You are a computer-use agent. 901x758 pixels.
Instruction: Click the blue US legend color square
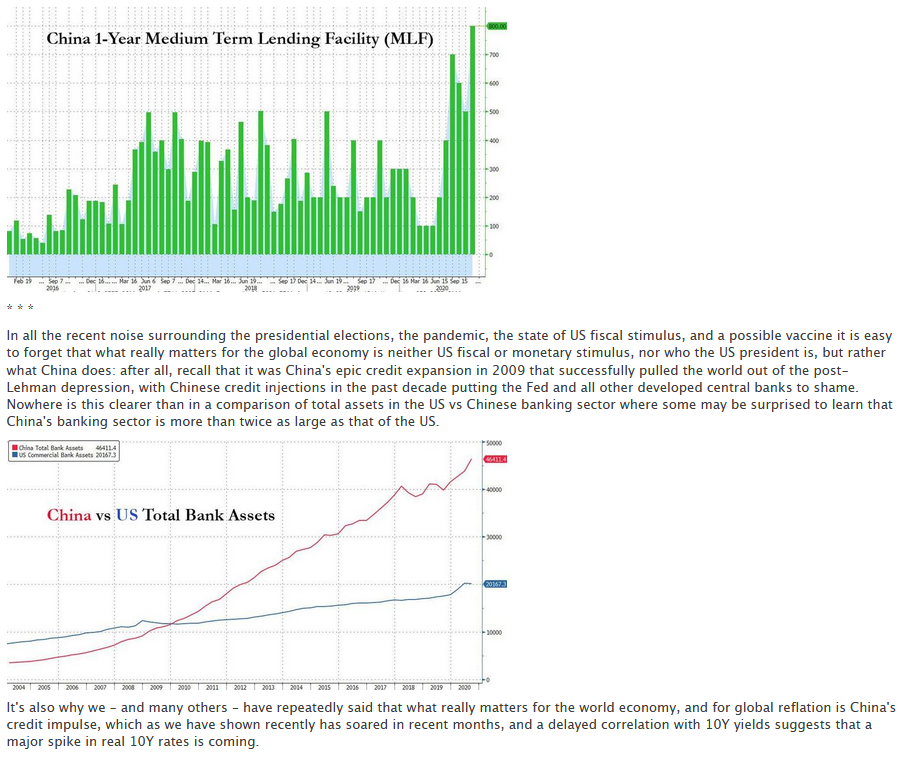(14, 455)
